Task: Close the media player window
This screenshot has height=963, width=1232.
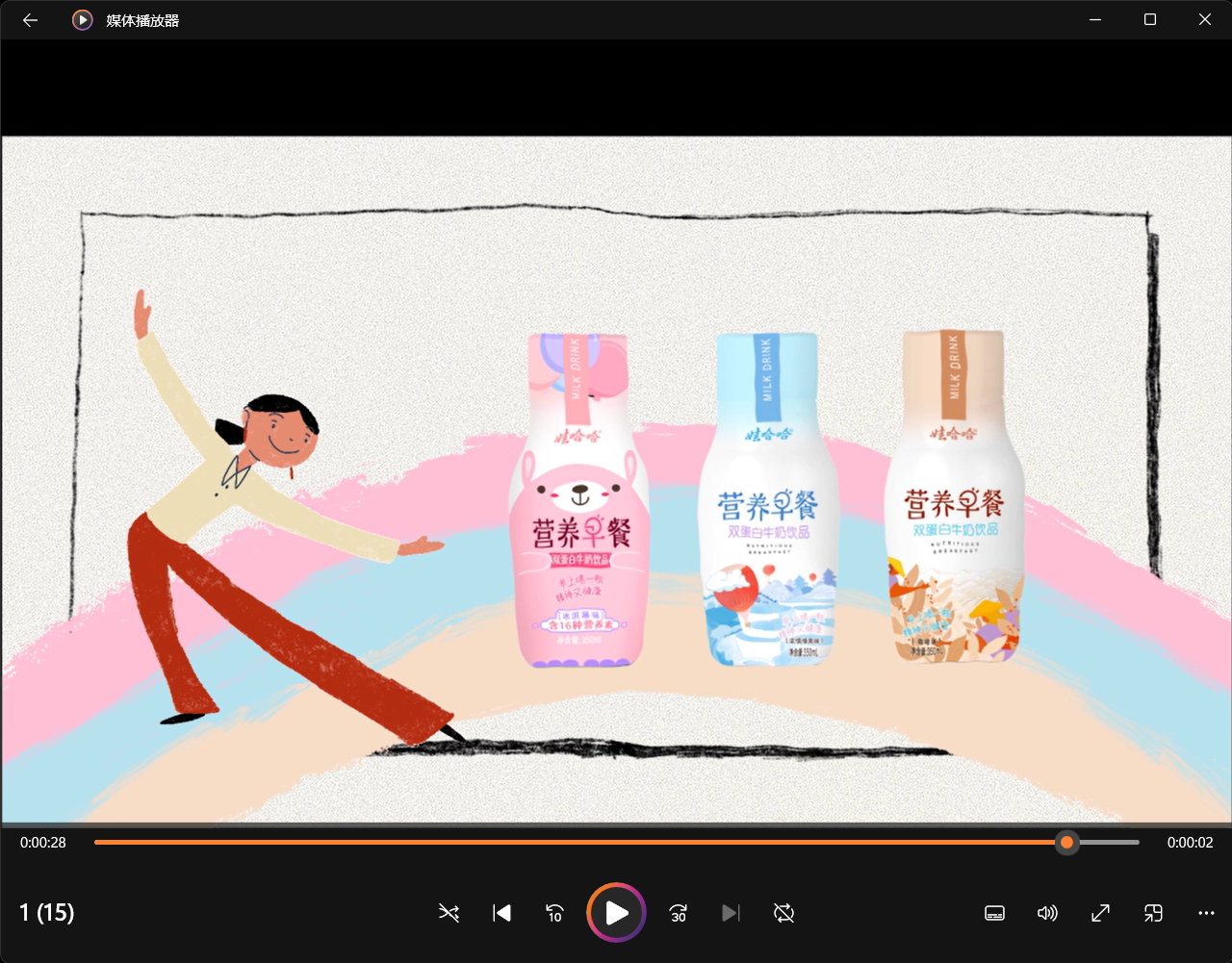Action: pos(1204,19)
